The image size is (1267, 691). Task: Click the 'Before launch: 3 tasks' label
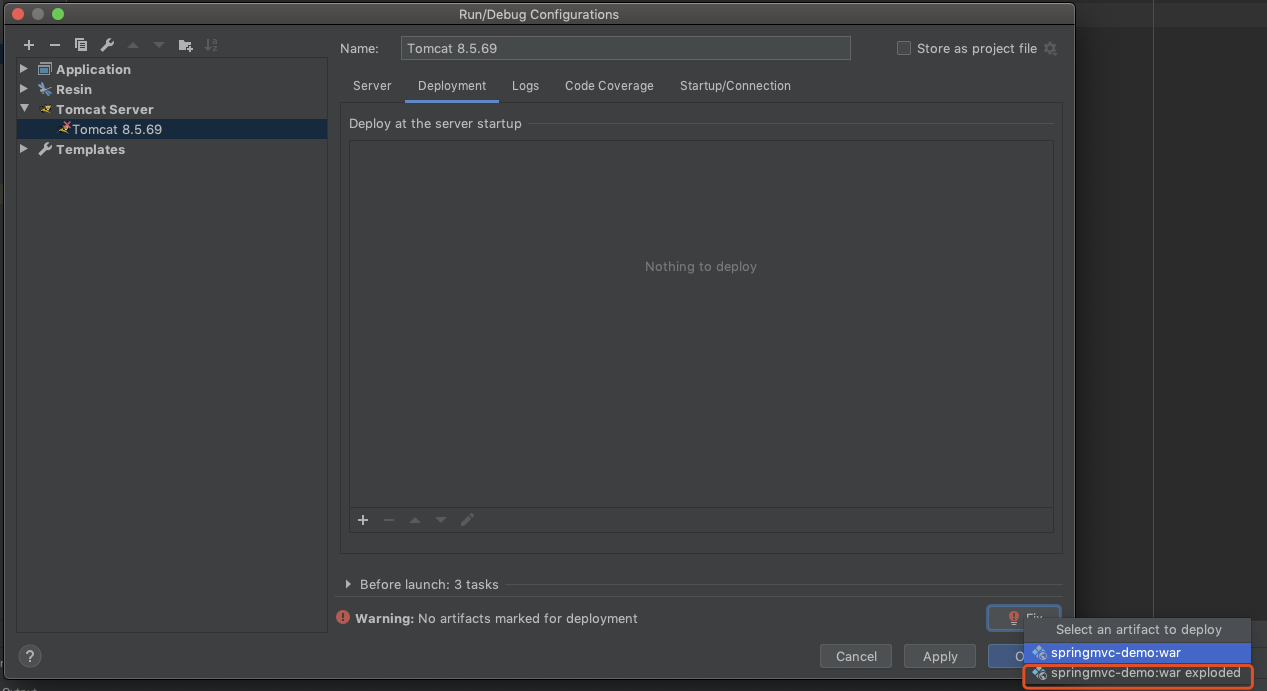(429, 584)
